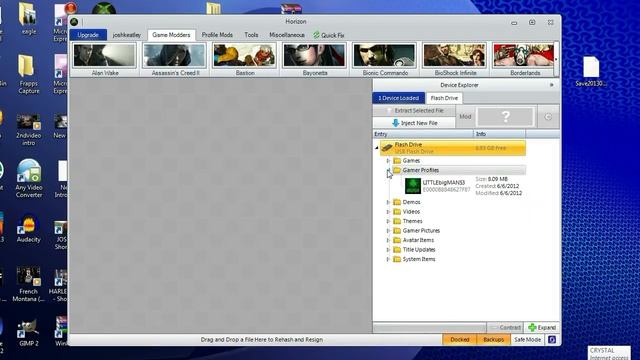Image resolution: width=640 pixels, height=360 pixels.
Task: Toggle the Docked option
Action: pyautogui.click(x=460, y=340)
